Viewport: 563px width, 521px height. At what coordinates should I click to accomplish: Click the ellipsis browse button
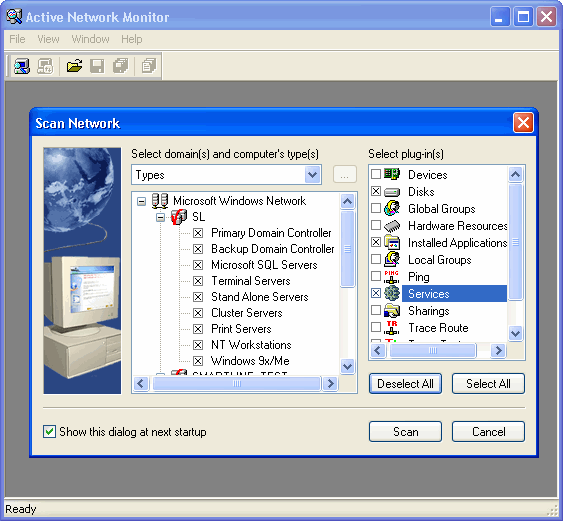click(345, 175)
